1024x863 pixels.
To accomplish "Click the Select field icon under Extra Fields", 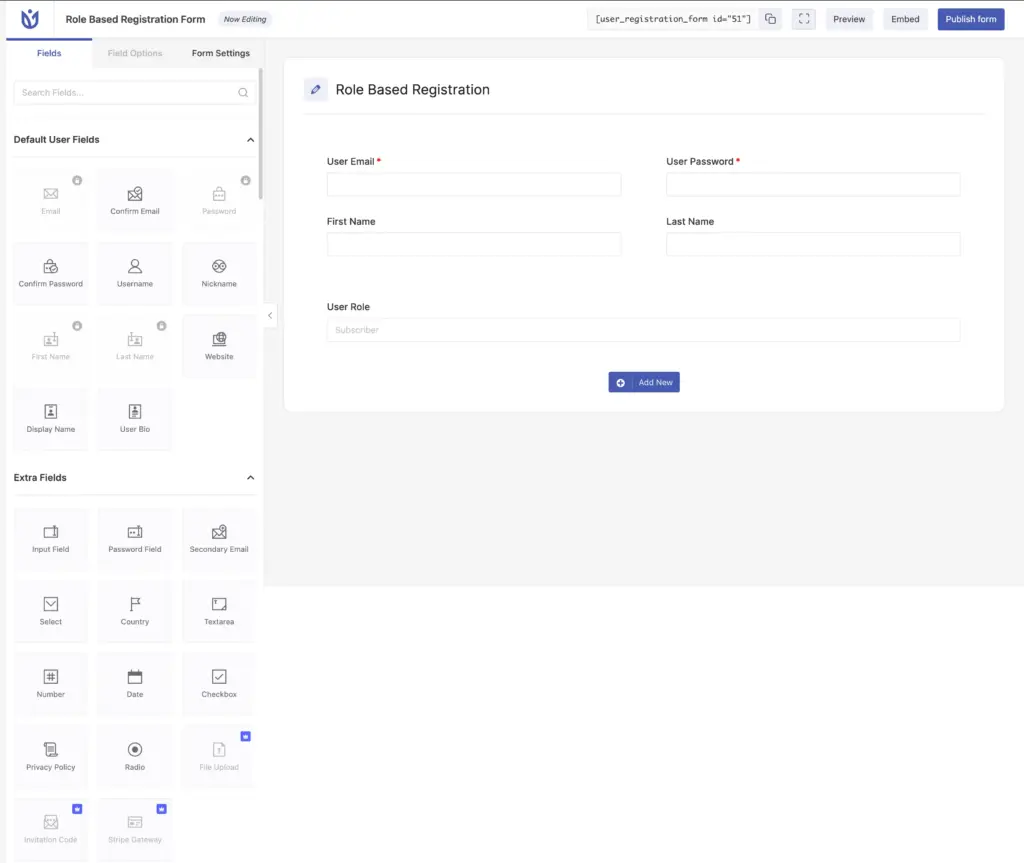I will 50,611.
